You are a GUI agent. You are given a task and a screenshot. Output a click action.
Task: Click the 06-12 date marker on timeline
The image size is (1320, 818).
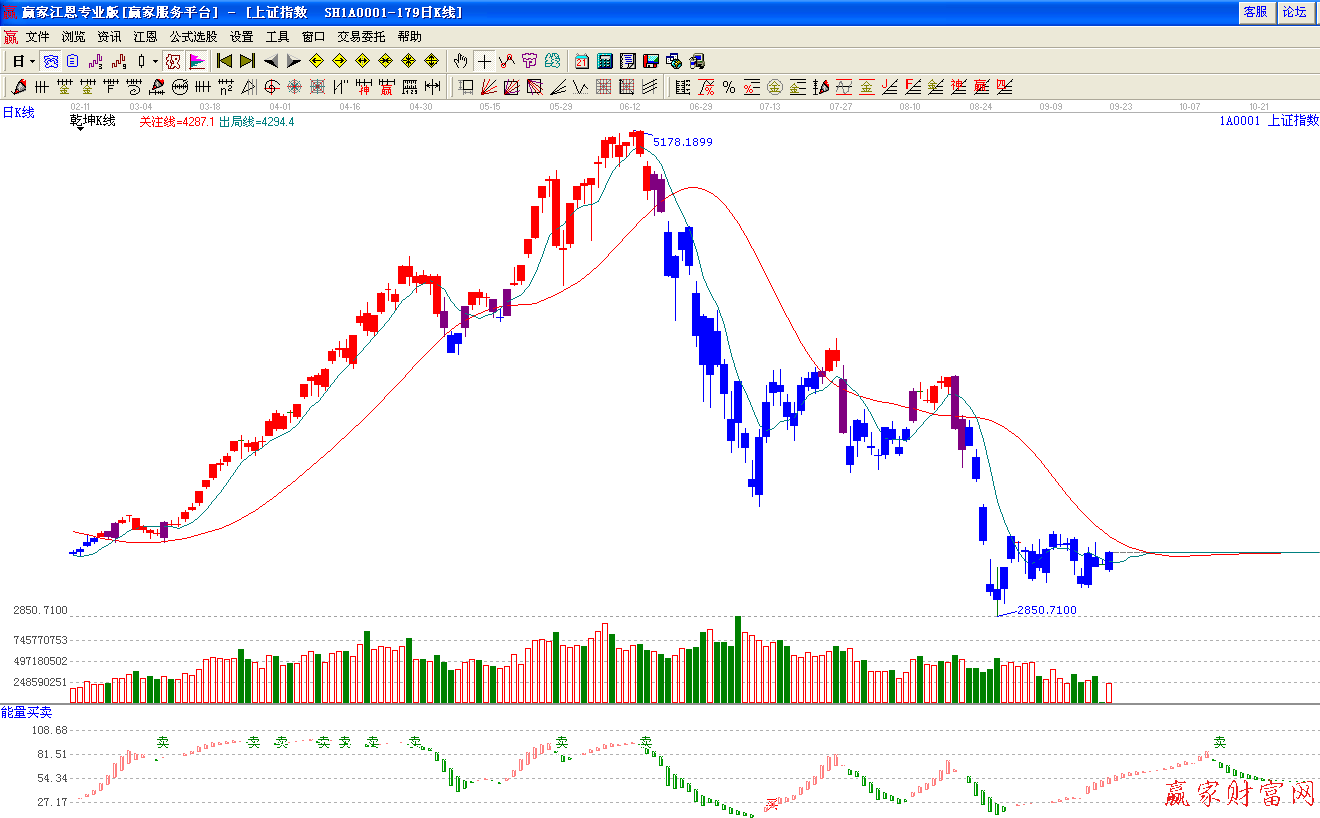click(630, 106)
